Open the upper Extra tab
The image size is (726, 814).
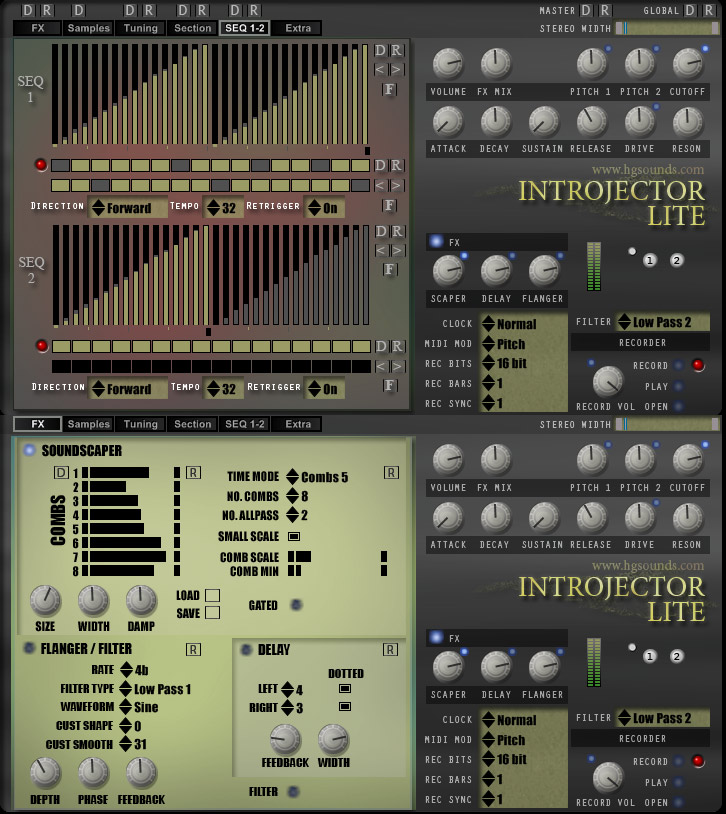pyautogui.click(x=298, y=28)
